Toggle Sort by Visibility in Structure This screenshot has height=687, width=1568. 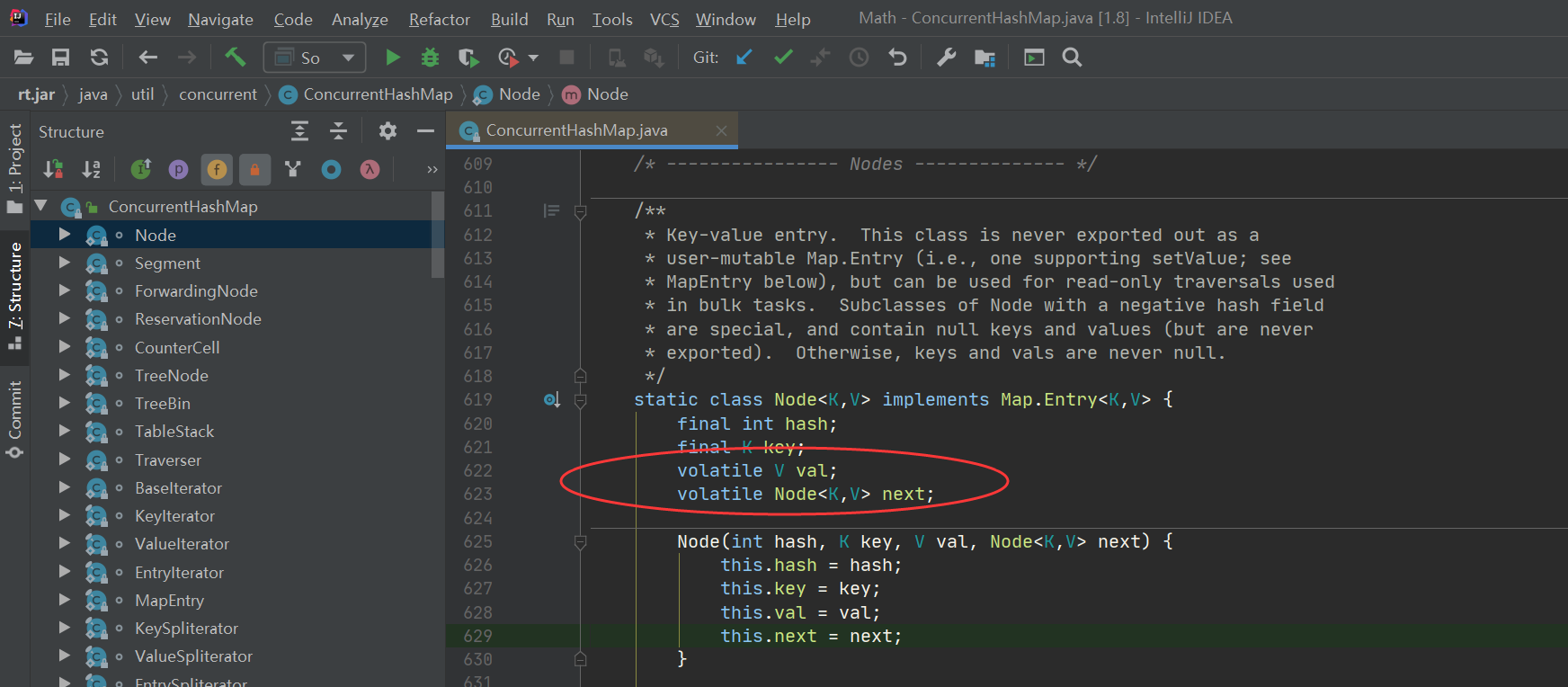pyautogui.click(x=54, y=169)
